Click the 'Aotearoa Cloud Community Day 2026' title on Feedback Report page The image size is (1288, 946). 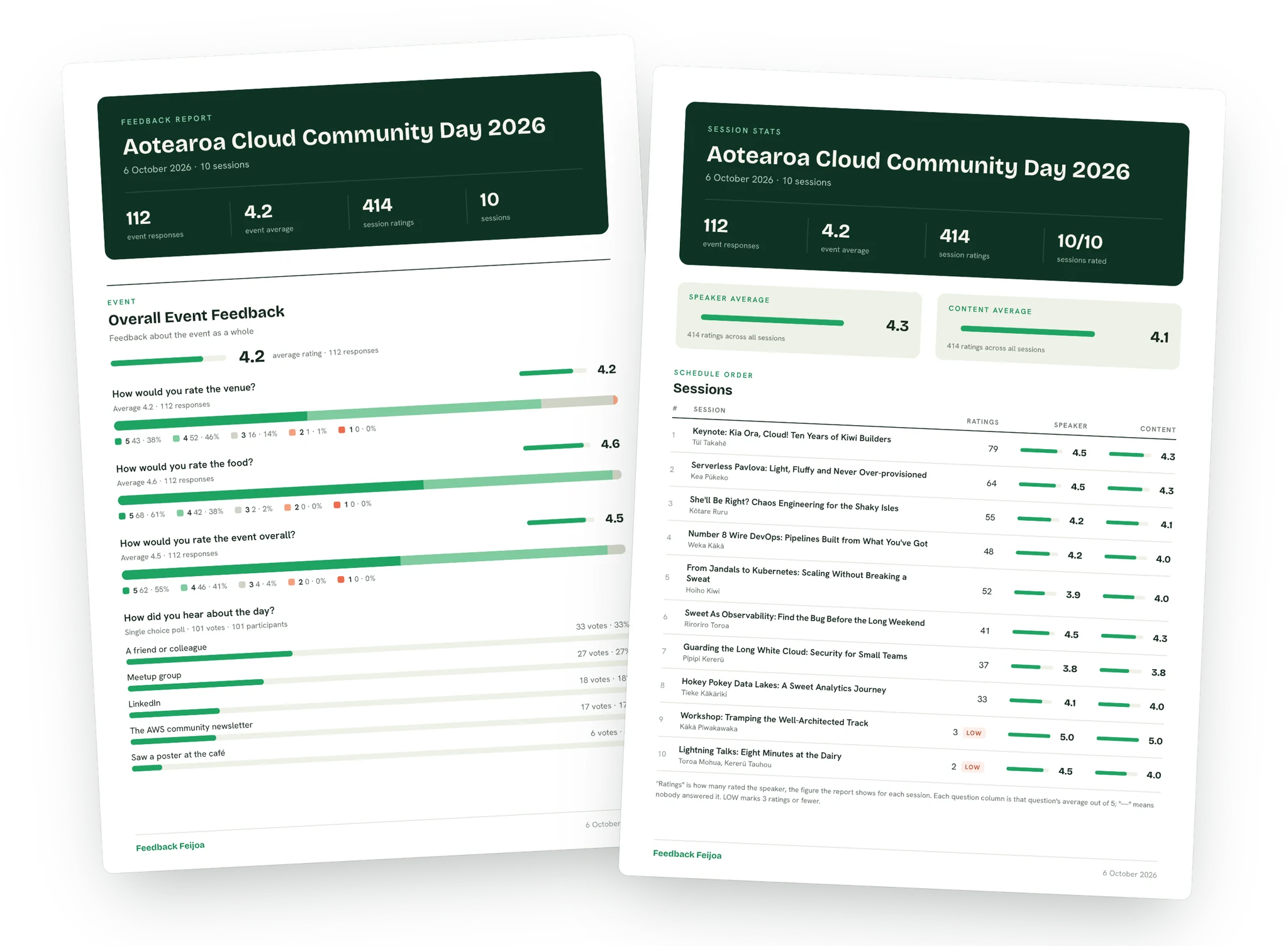click(334, 135)
